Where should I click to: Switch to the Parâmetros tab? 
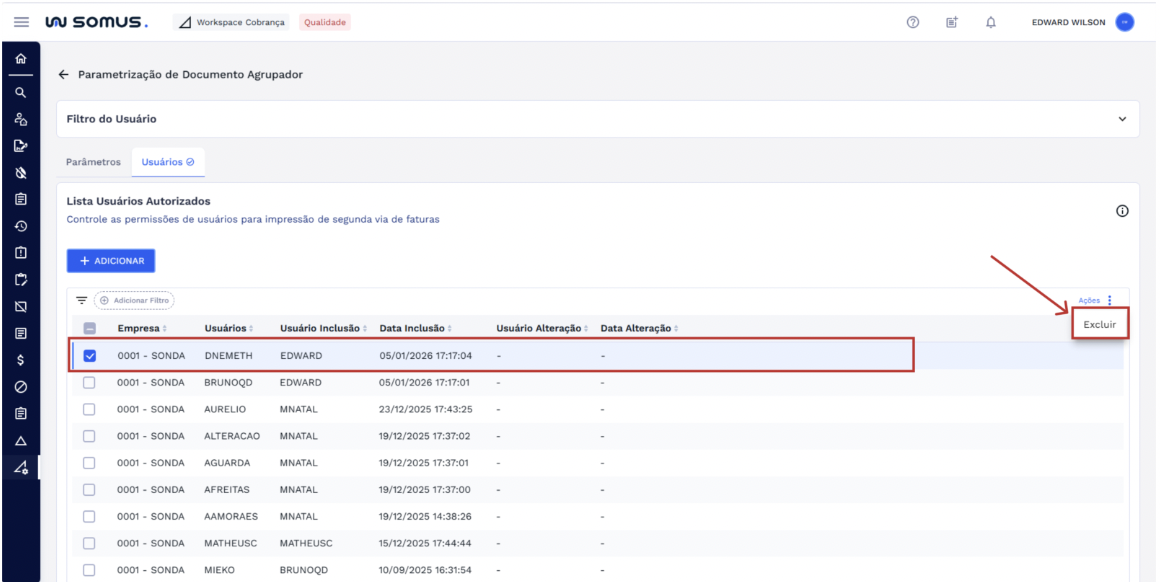click(x=93, y=162)
